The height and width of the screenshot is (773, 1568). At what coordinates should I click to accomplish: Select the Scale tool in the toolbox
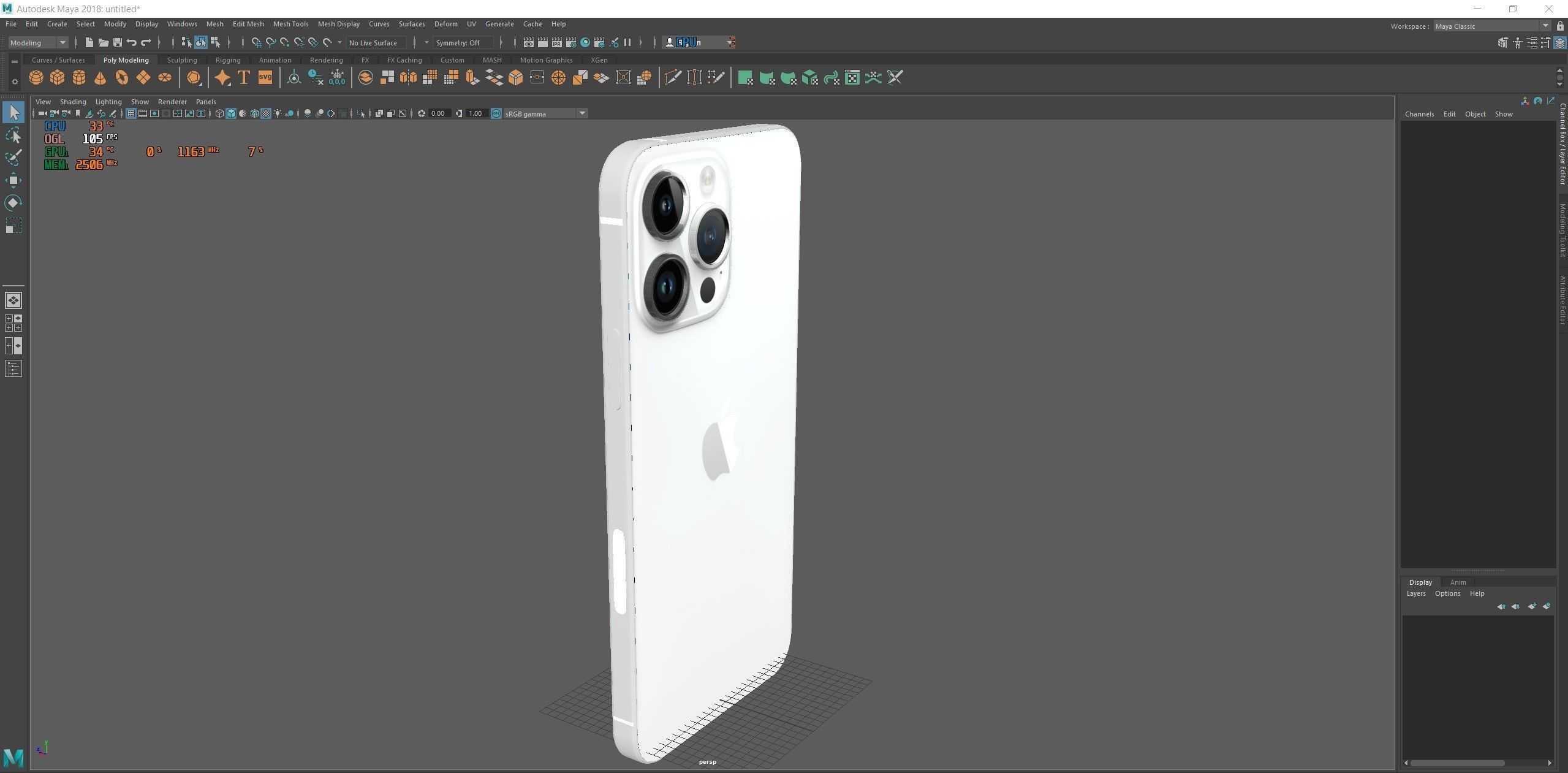13,226
